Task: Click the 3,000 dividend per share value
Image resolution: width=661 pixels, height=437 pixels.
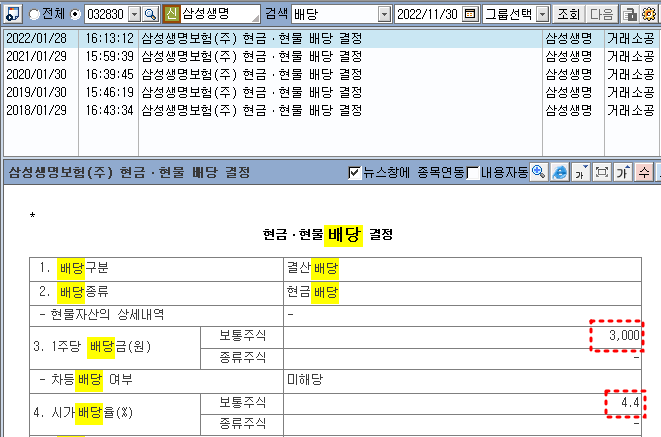Action: coord(624,335)
